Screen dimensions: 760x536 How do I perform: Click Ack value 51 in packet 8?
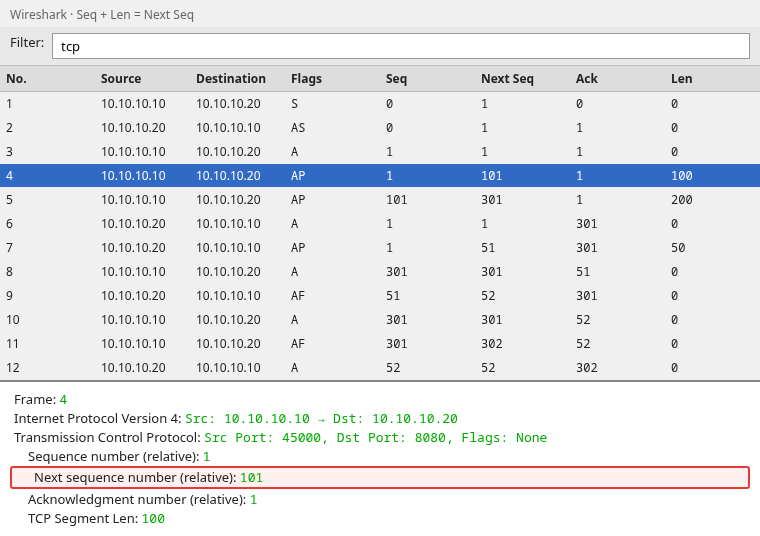click(583, 272)
